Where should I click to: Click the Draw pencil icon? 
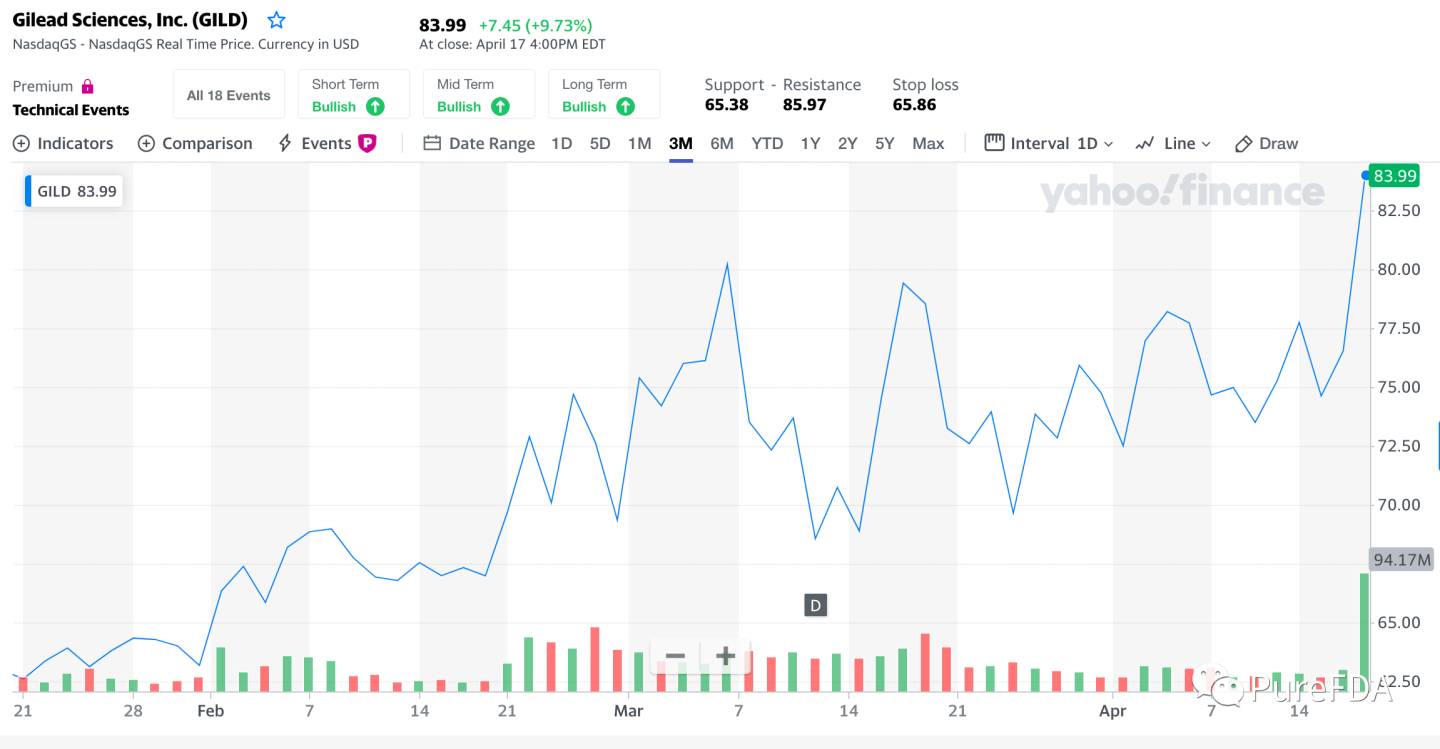pyautogui.click(x=1244, y=144)
